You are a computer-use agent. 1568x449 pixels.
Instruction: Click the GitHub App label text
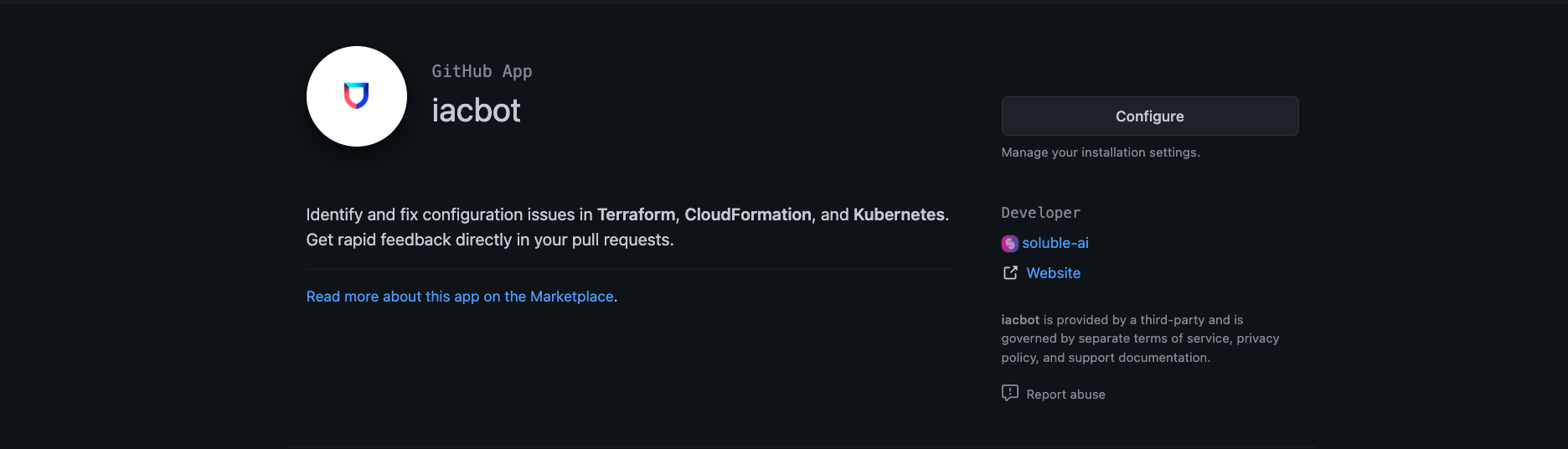[x=482, y=71]
